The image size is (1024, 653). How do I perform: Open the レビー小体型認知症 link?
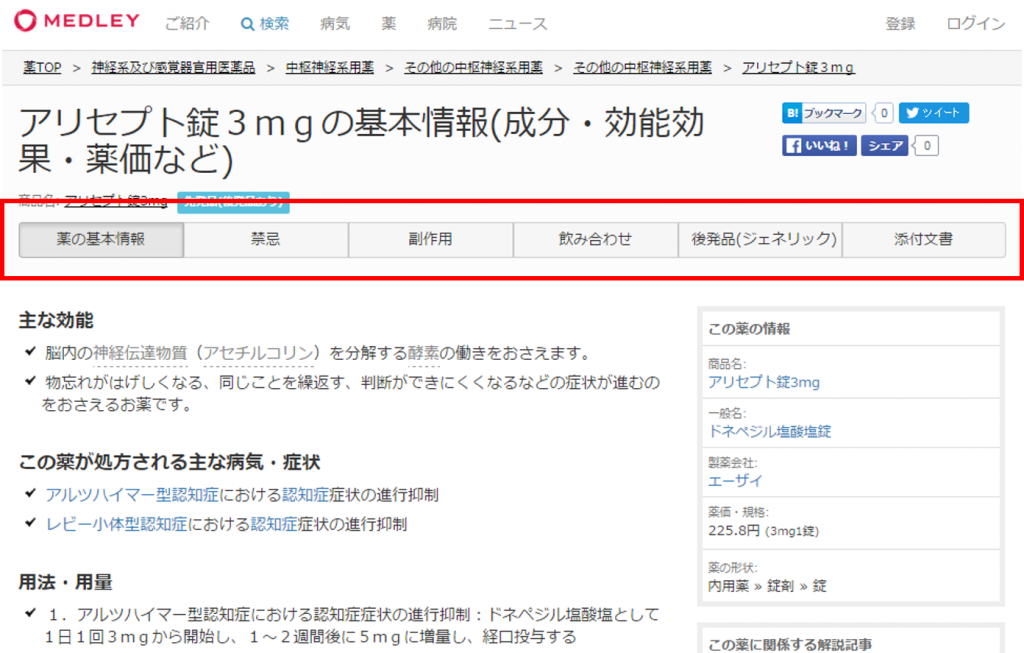tap(116, 524)
